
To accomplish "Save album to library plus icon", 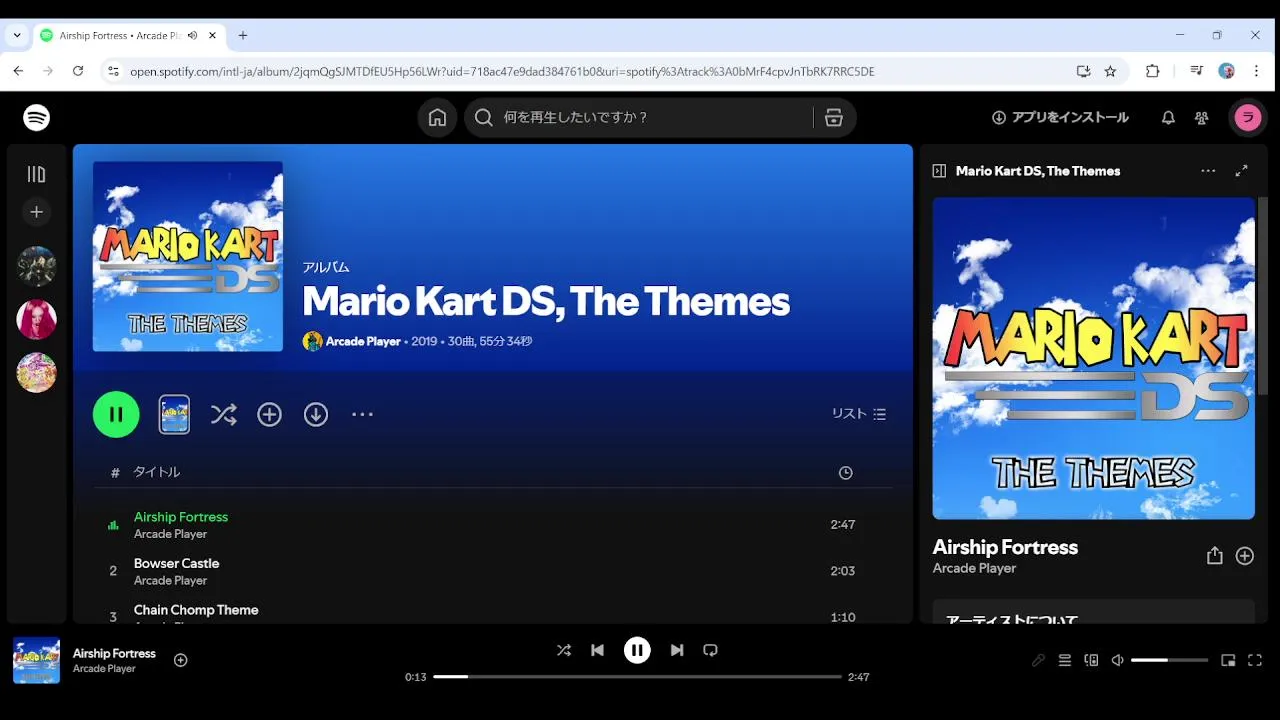I will 269,414.
